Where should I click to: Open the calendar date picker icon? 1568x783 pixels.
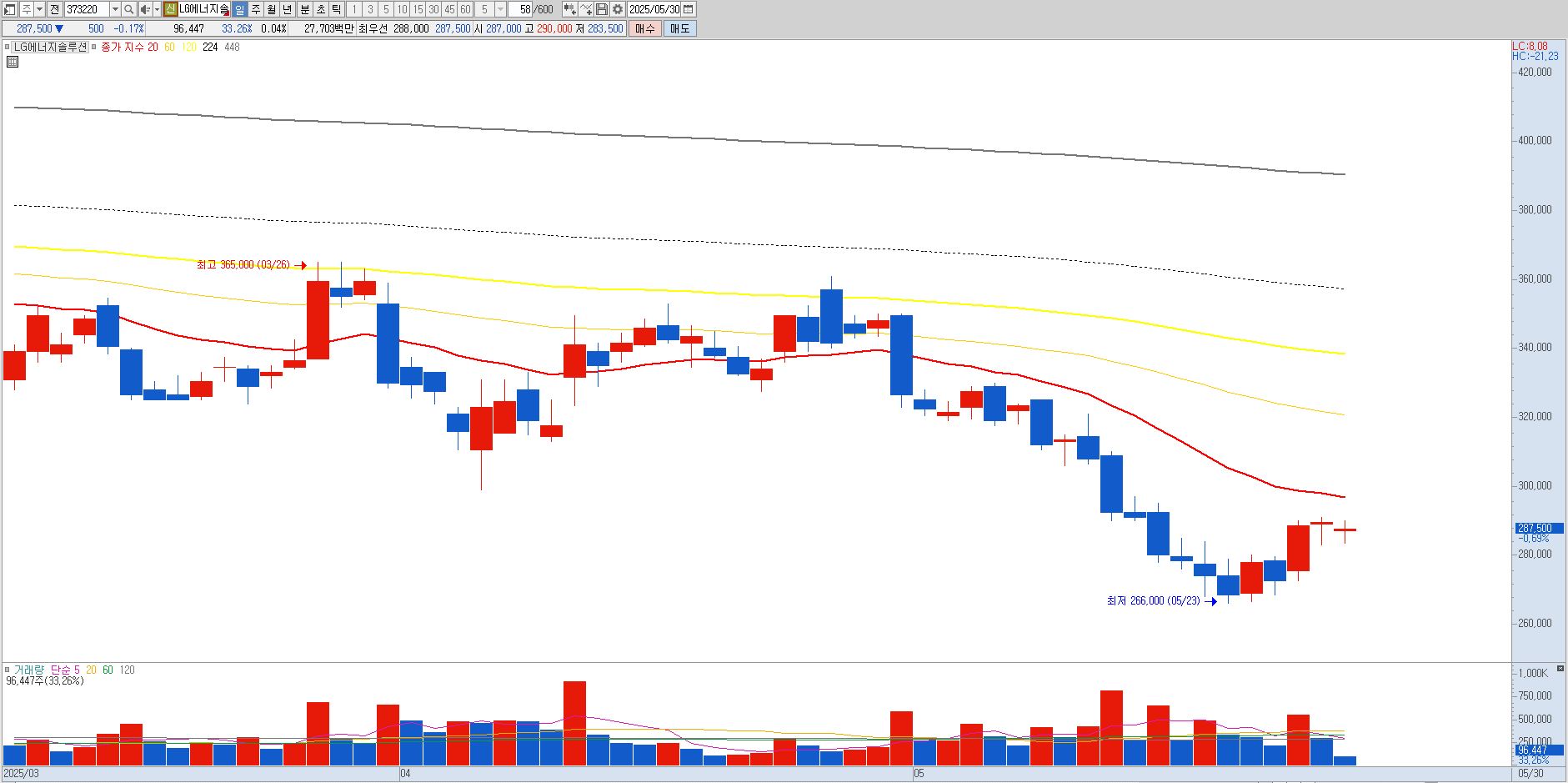pyautogui.click(x=688, y=9)
